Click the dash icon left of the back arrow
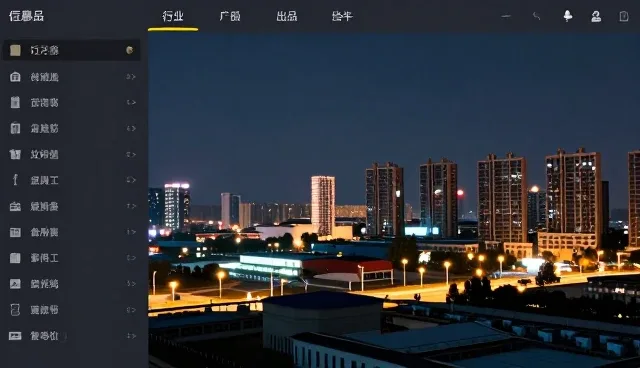Screen dimensions: 640x368 point(506,17)
